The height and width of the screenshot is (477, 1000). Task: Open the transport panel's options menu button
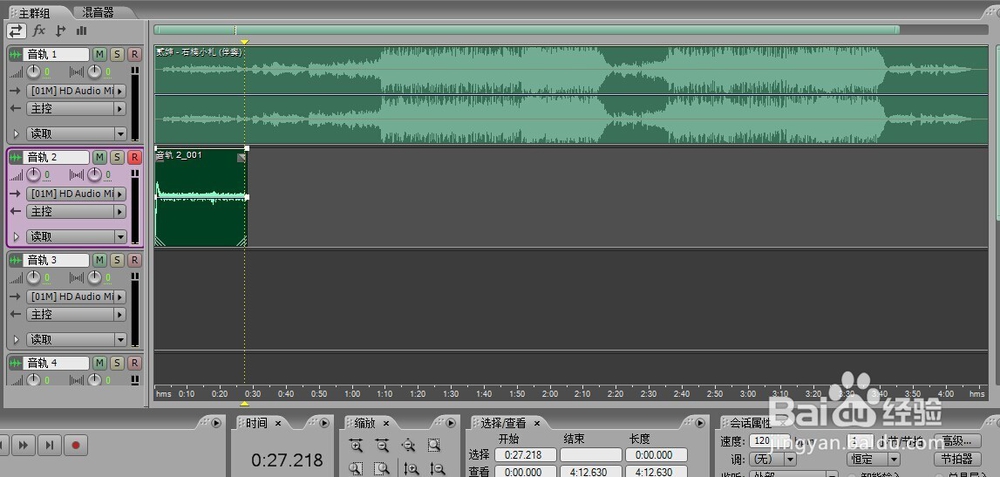pos(216,423)
